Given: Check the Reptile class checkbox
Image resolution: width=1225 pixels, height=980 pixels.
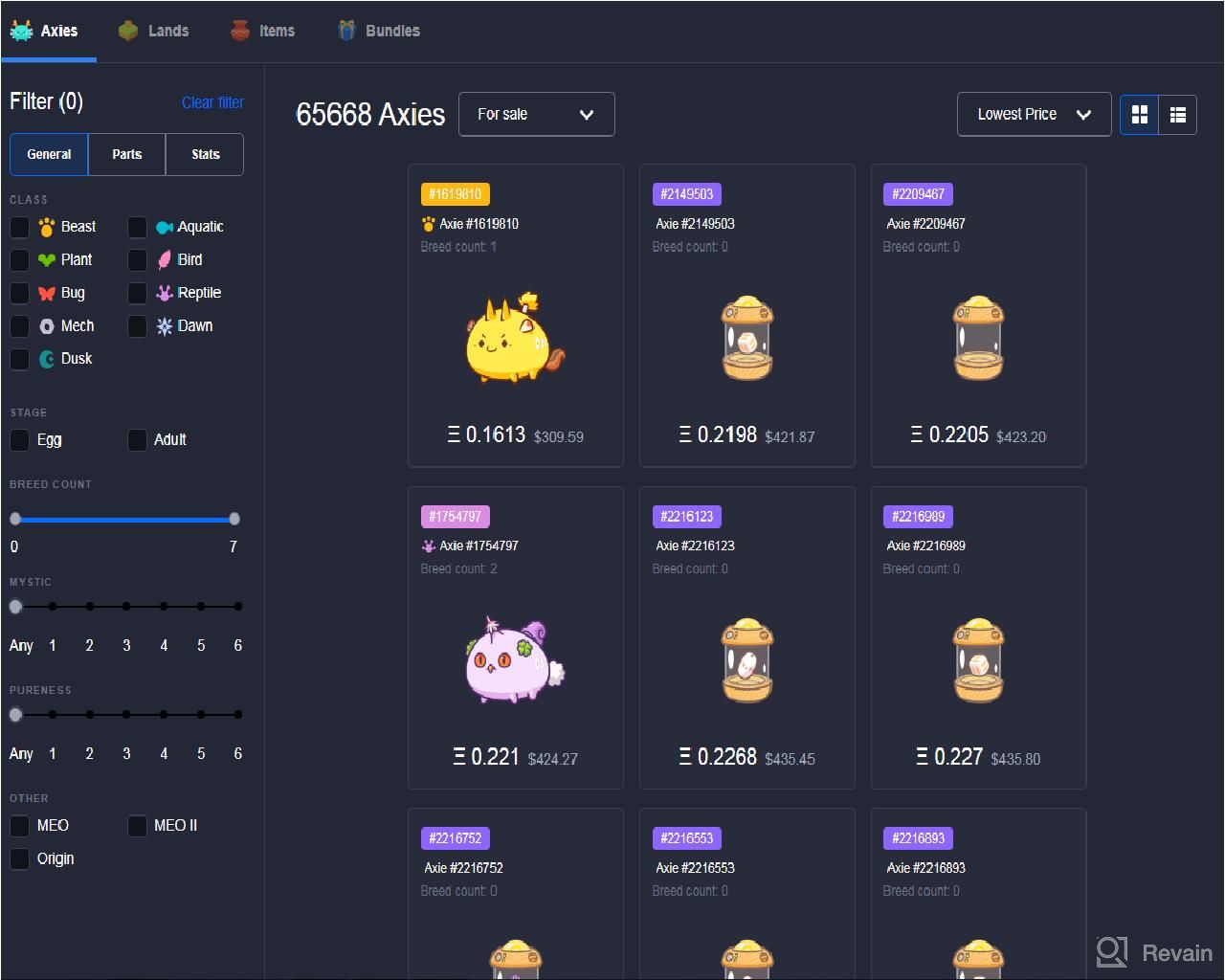Looking at the screenshot, I should (137, 293).
